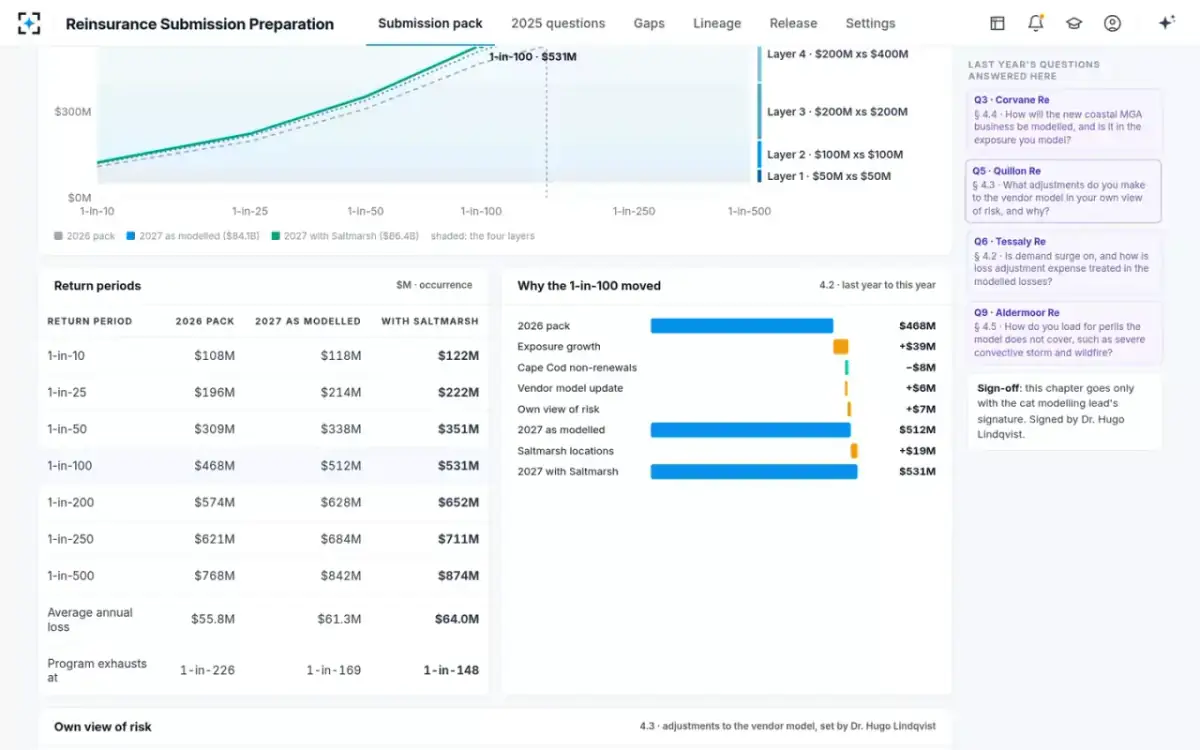The width and height of the screenshot is (1200, 750).
Task: Open the Q5 Quillon Re question card
Action: [x=1064, y=191]
